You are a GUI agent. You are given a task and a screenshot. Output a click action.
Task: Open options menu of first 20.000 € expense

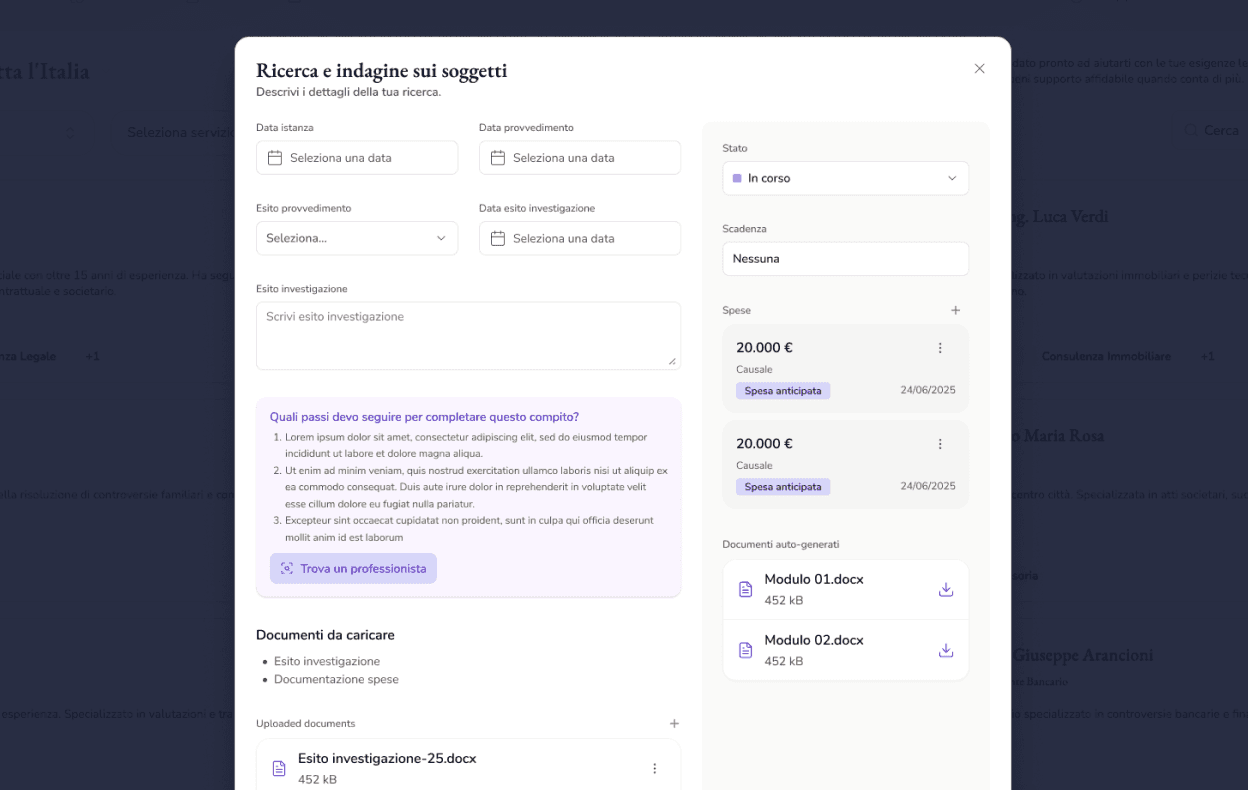[x=940, y=348]
